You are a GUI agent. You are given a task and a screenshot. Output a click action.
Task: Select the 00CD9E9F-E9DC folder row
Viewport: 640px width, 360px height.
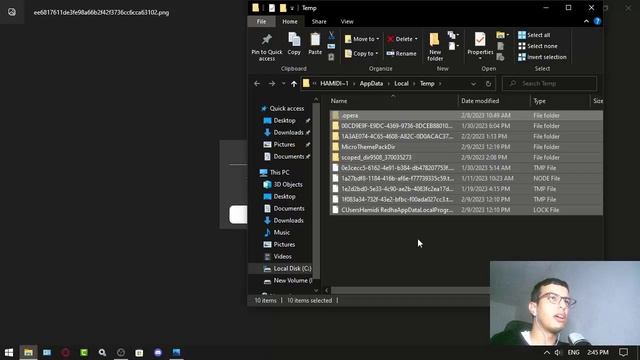(466, 126)
